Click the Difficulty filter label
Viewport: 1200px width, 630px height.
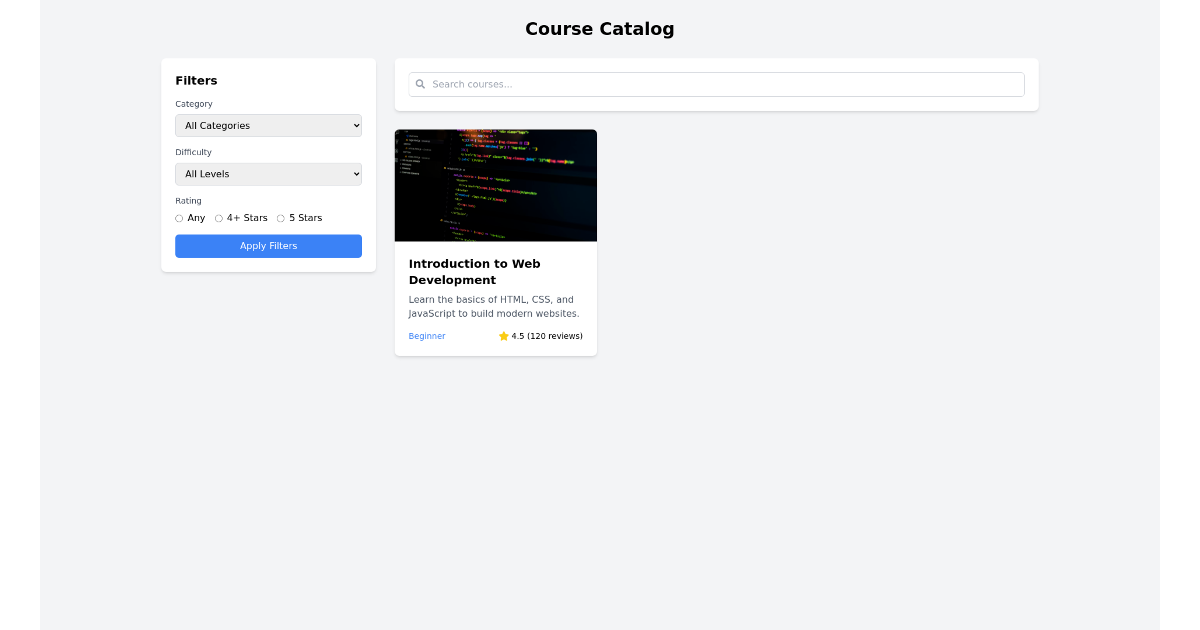click(193, 152)
